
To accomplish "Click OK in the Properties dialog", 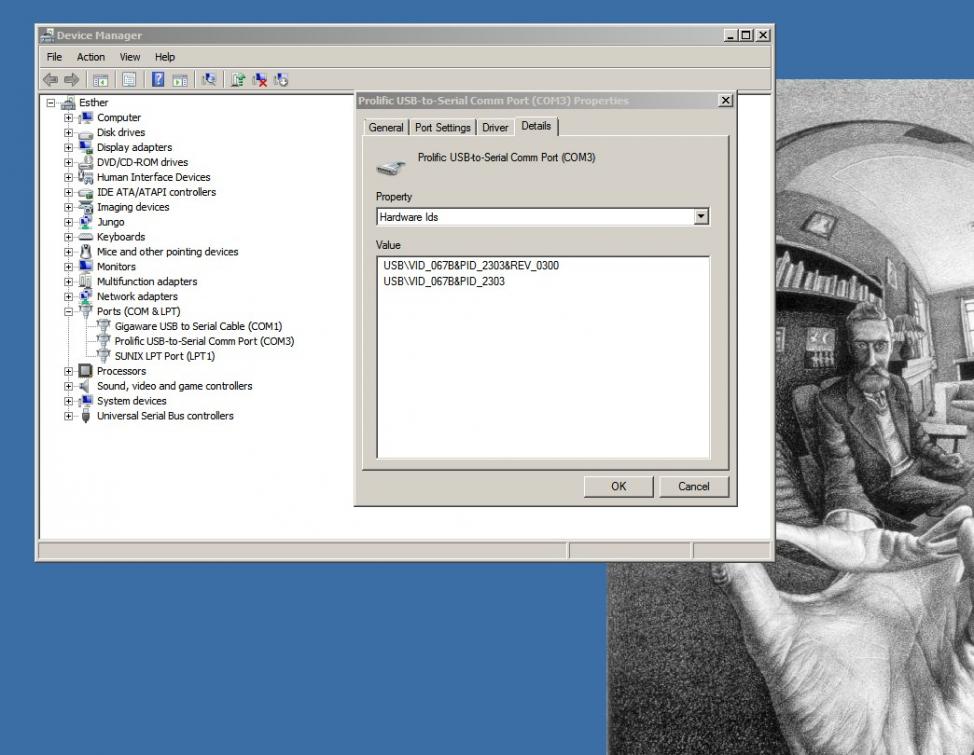I will tap(619, 487).
